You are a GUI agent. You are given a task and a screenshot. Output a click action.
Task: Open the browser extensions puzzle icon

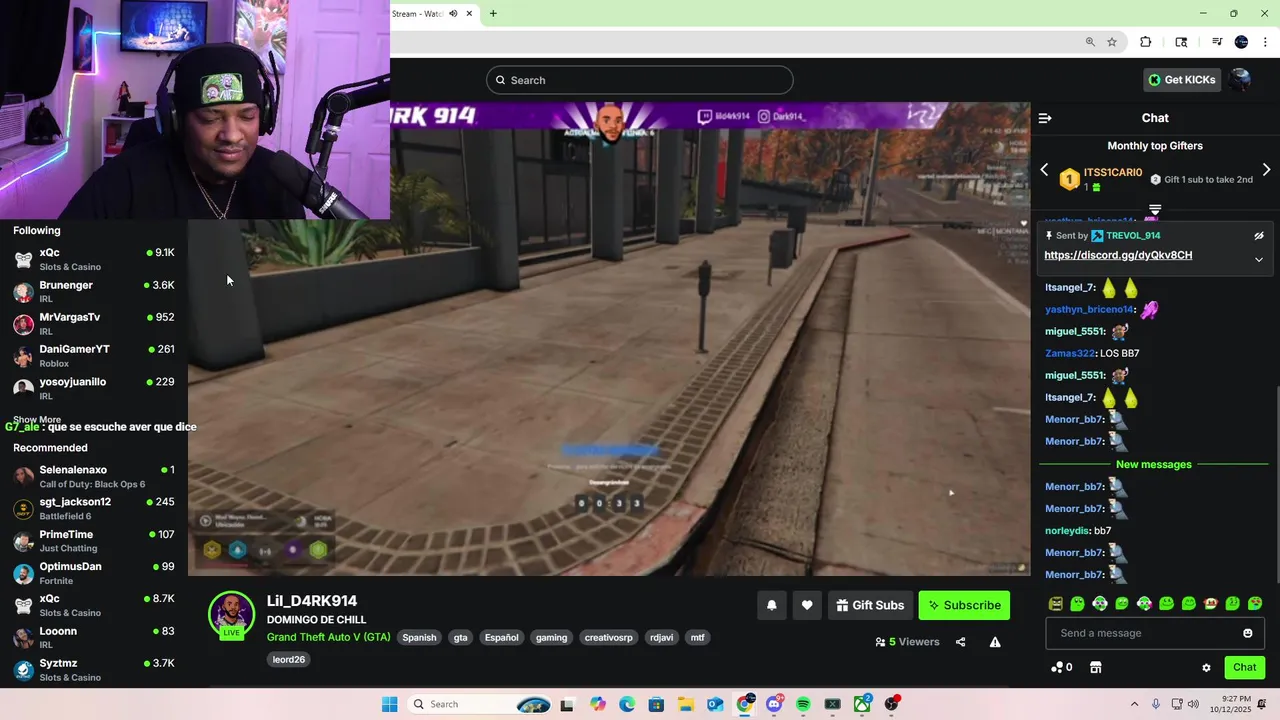[1146, 42]
